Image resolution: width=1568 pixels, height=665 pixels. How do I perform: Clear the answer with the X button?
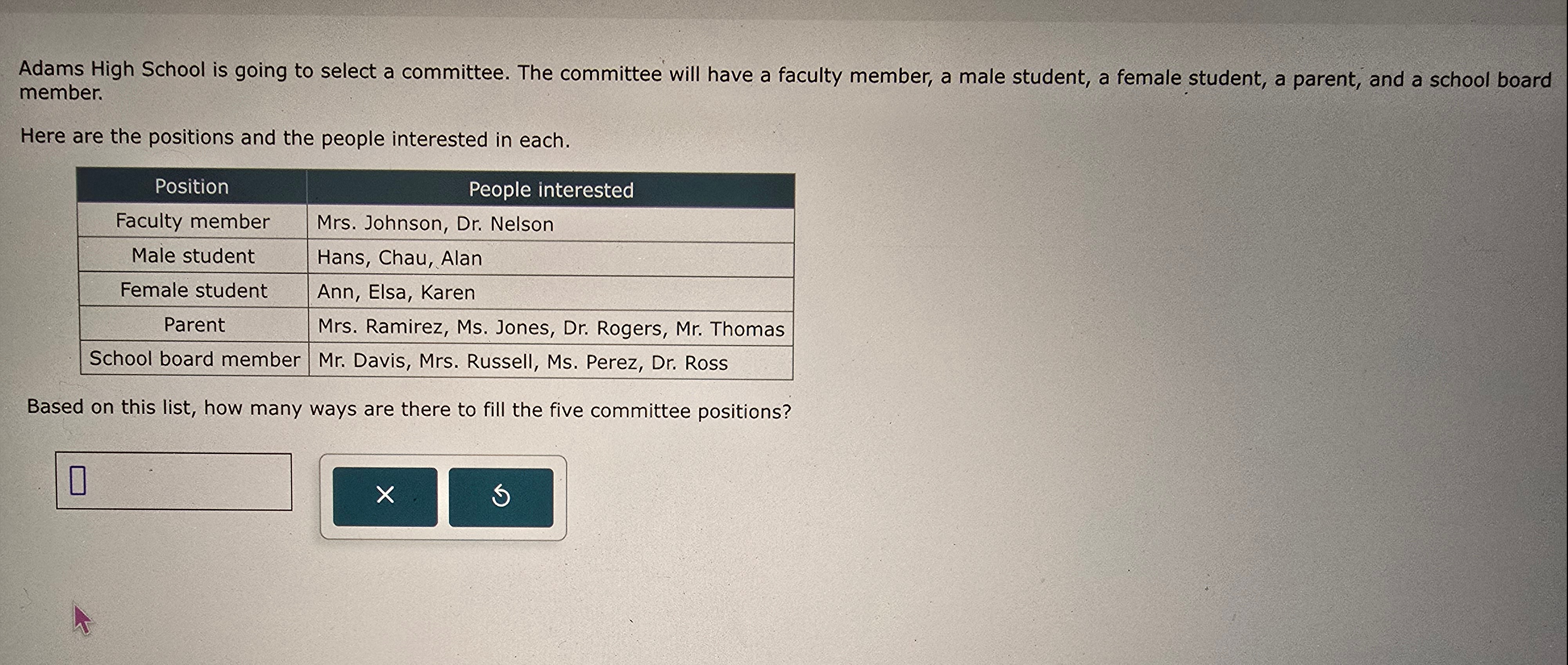click(x=385, y=496)
